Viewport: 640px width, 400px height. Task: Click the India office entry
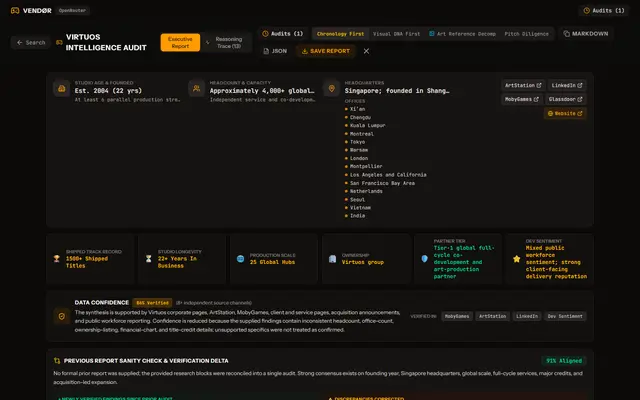[355, 216]
